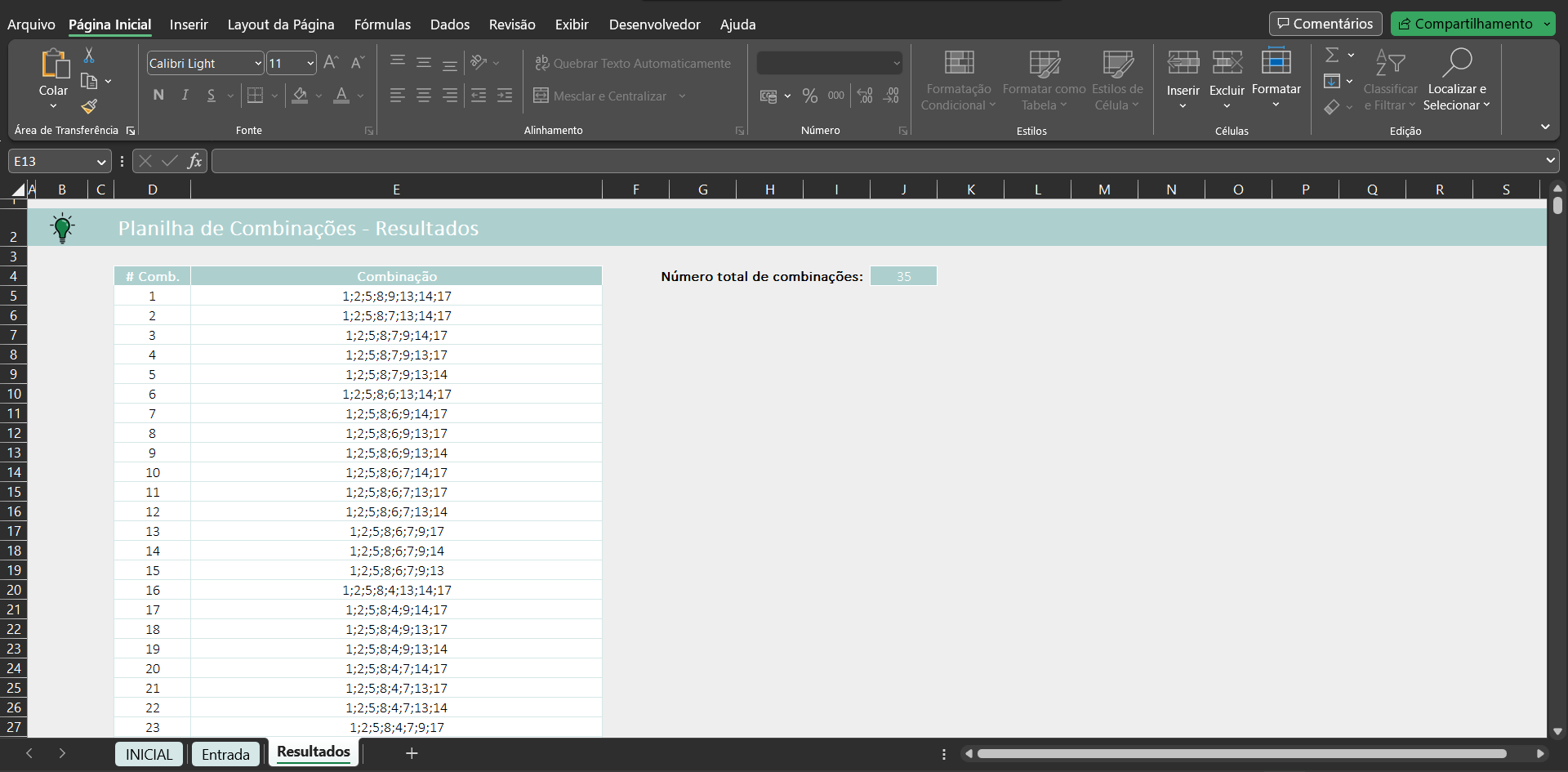Click the Comentários button
This screenshot has width=1568, height=772.
[1325, 24]
